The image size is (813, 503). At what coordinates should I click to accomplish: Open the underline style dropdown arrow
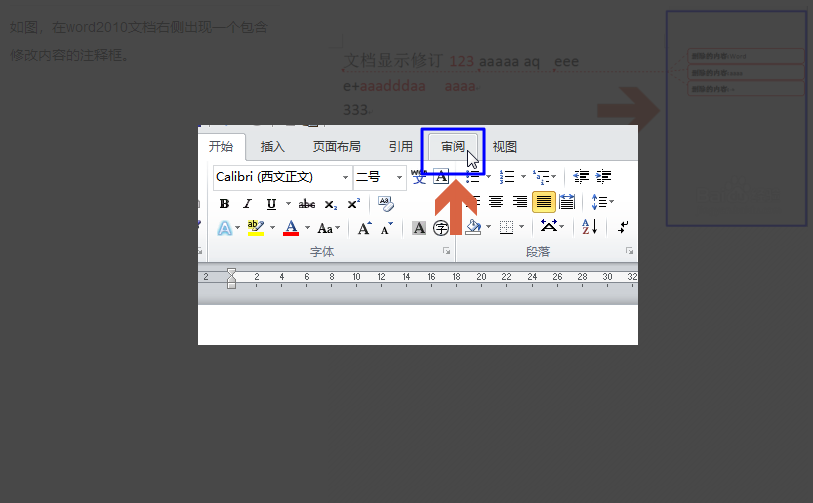(x=288, y=204)
